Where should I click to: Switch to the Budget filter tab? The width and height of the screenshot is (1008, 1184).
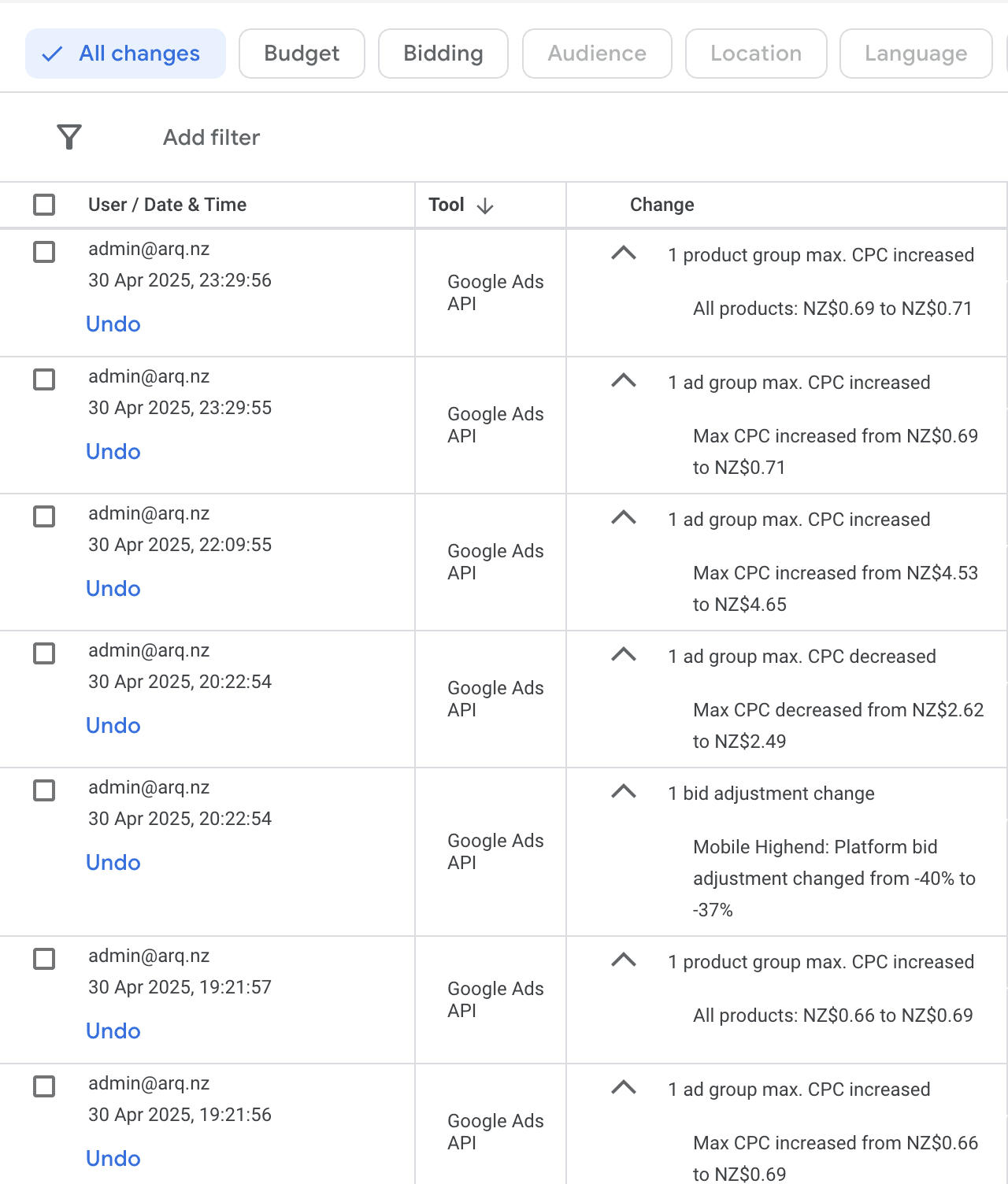tap(302, 54)
